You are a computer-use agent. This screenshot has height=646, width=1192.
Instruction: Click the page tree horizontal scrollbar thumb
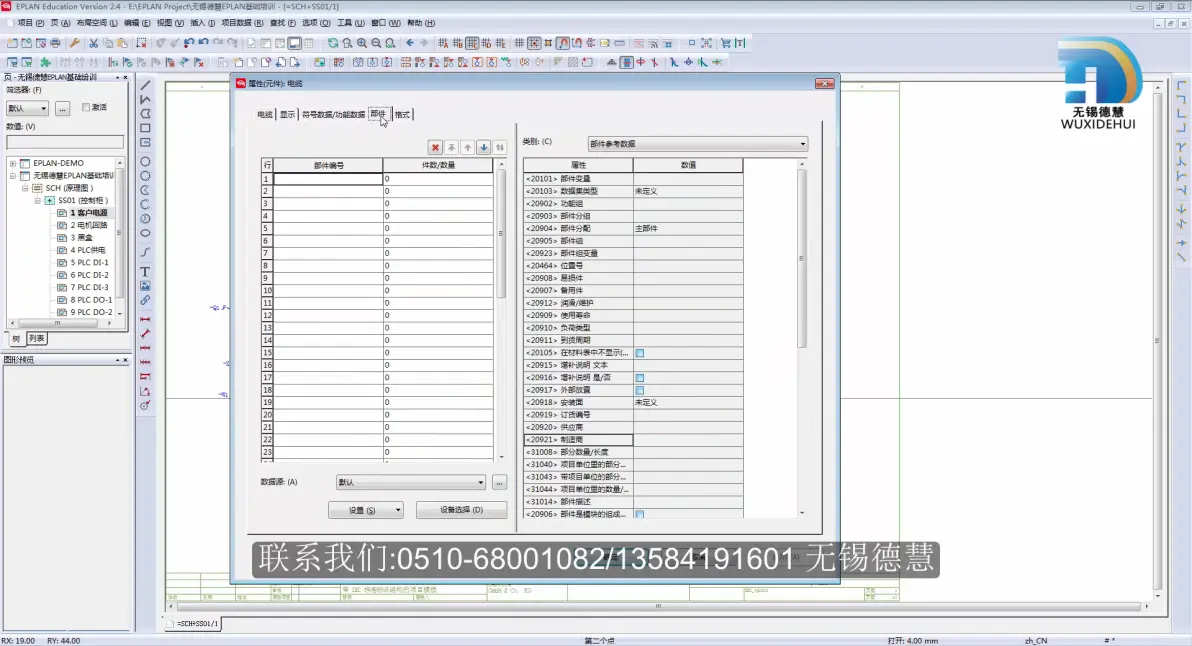point(57,323)
